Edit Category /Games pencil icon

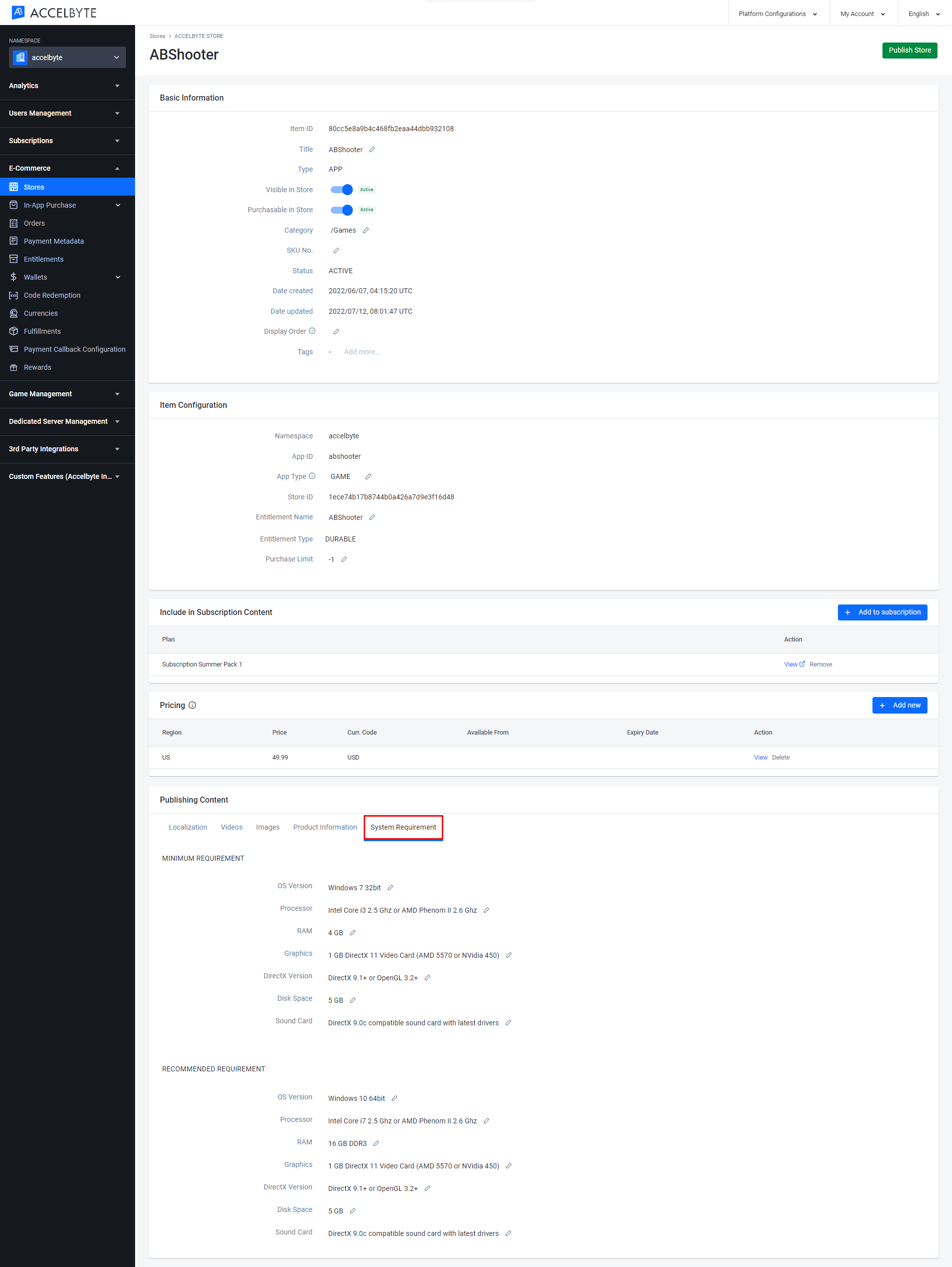point(366,230)
